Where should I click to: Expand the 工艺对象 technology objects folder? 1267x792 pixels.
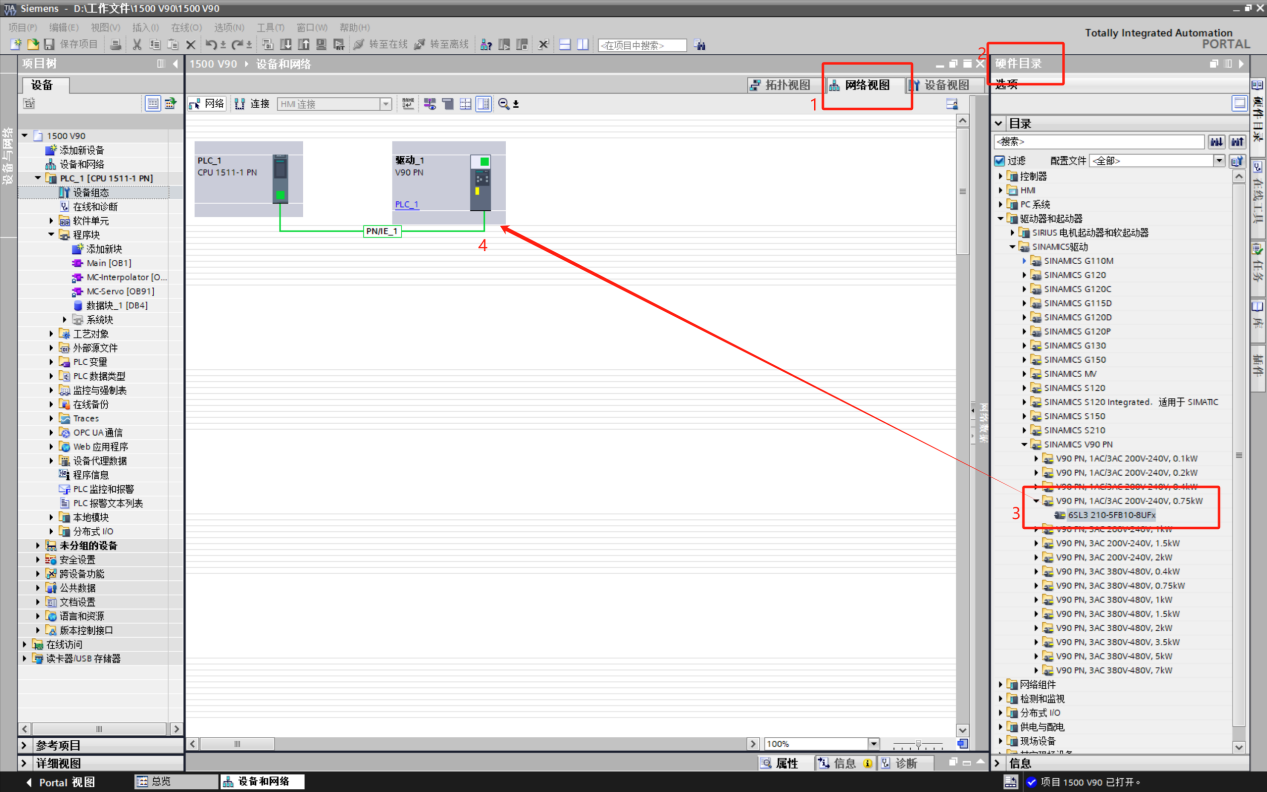pos(52,334)
